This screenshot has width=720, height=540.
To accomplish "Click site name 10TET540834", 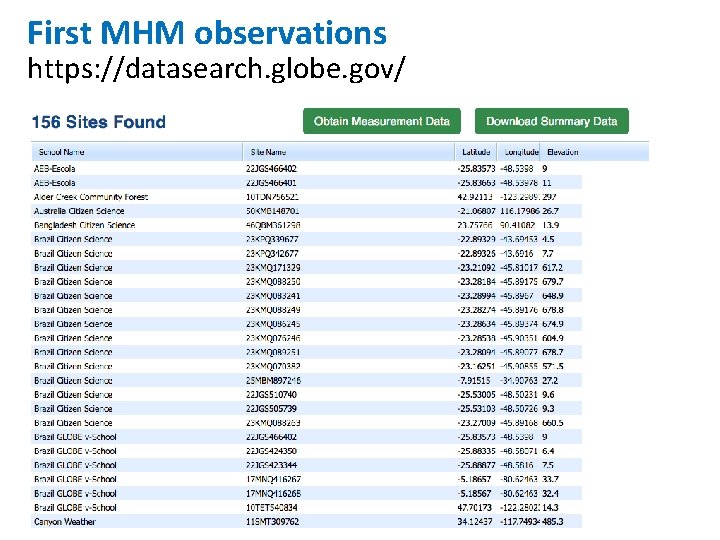I will [x=272, y=507].
